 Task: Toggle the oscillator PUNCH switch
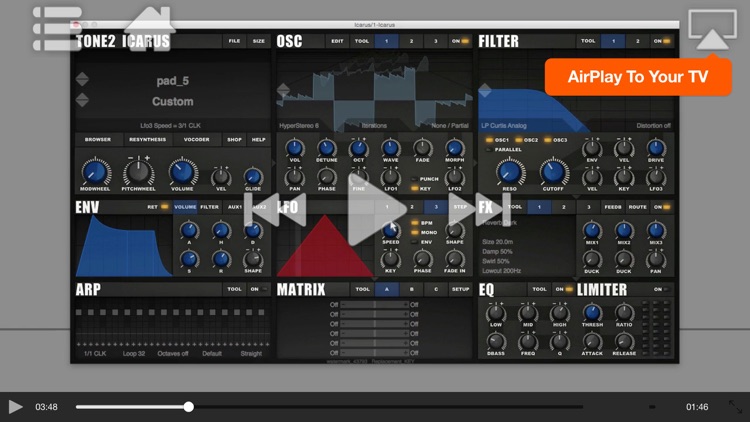click(425, 179)
